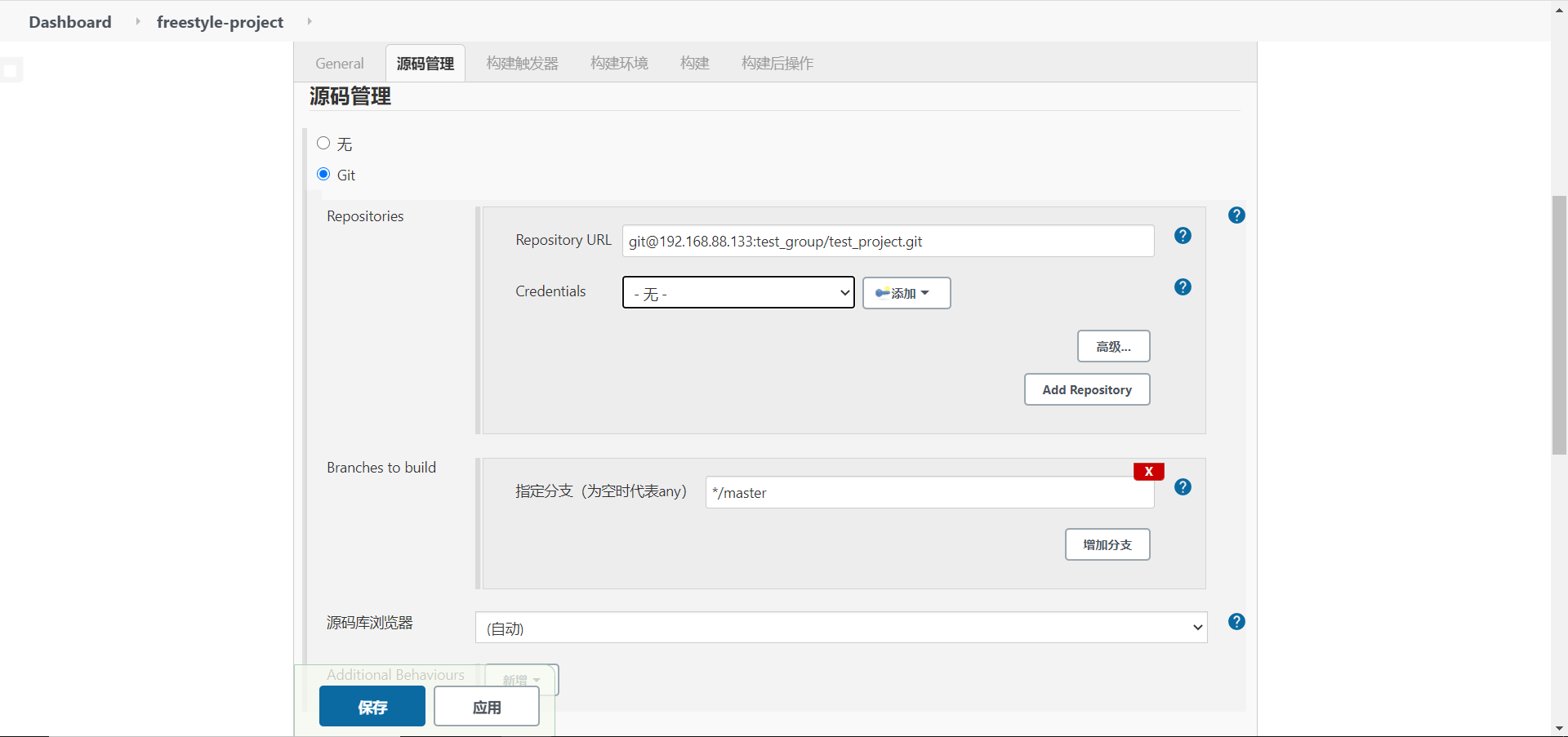
Task: Click the Additional Behaviours label
Action: click(x=395, y=675)
